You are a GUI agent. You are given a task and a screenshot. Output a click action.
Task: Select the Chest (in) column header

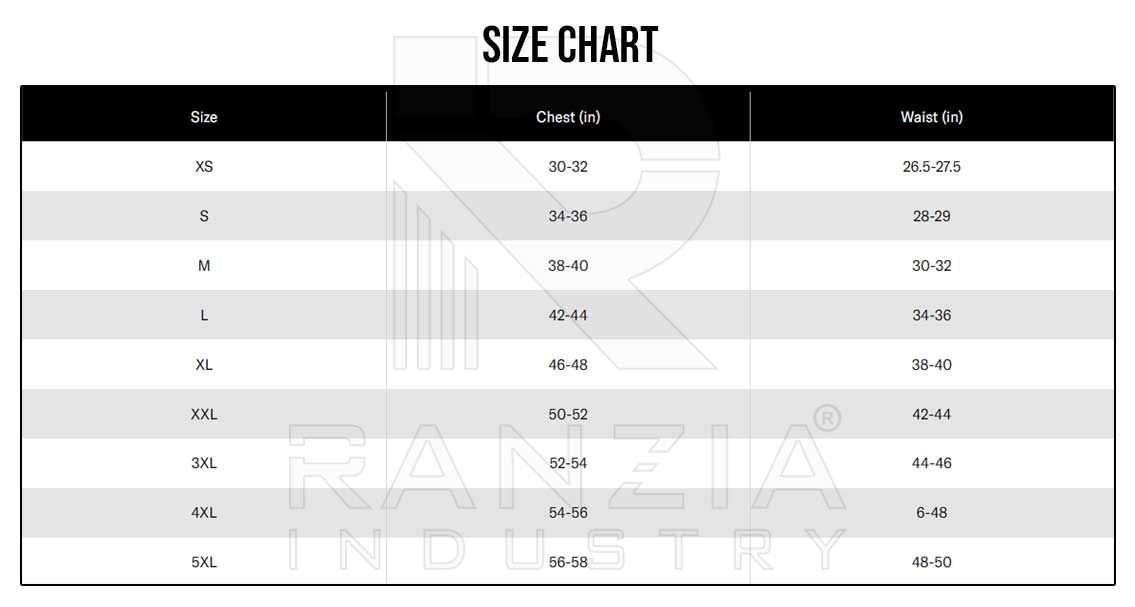coord(568,117)
